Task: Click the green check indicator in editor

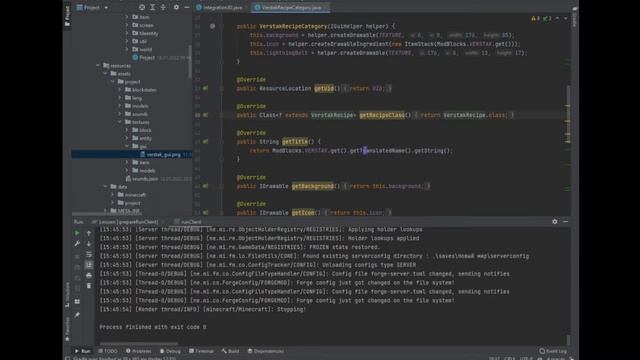Action: tap(547, 18)
